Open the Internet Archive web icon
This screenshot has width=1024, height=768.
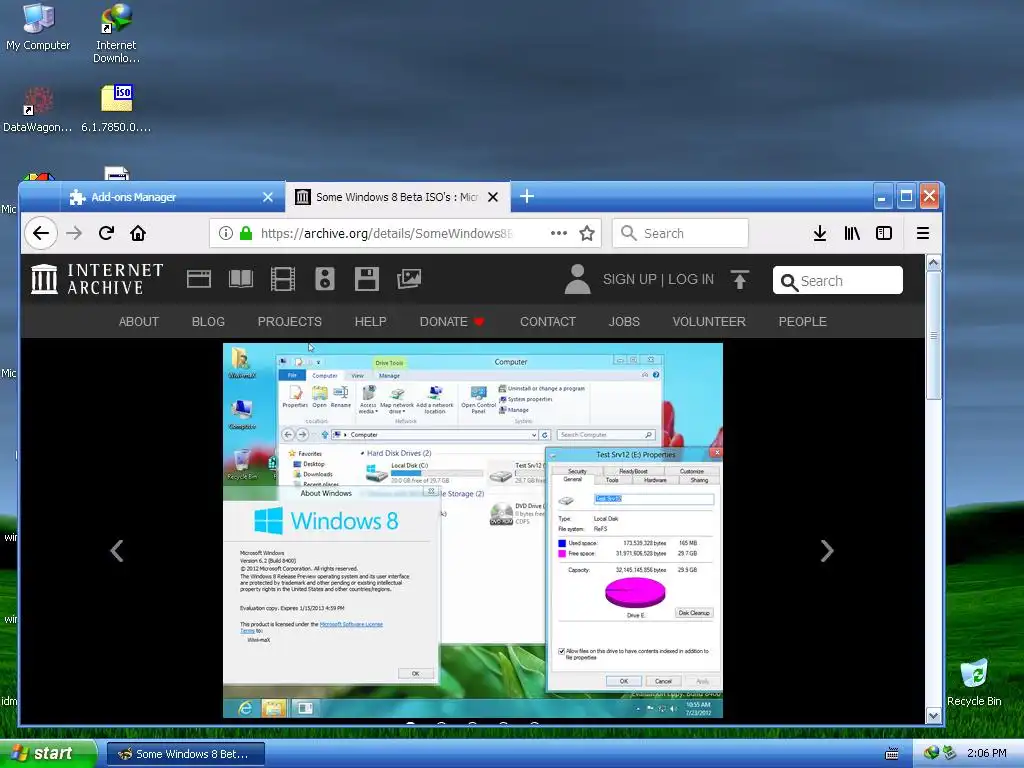pyautogui.click(x=199, y=280)
